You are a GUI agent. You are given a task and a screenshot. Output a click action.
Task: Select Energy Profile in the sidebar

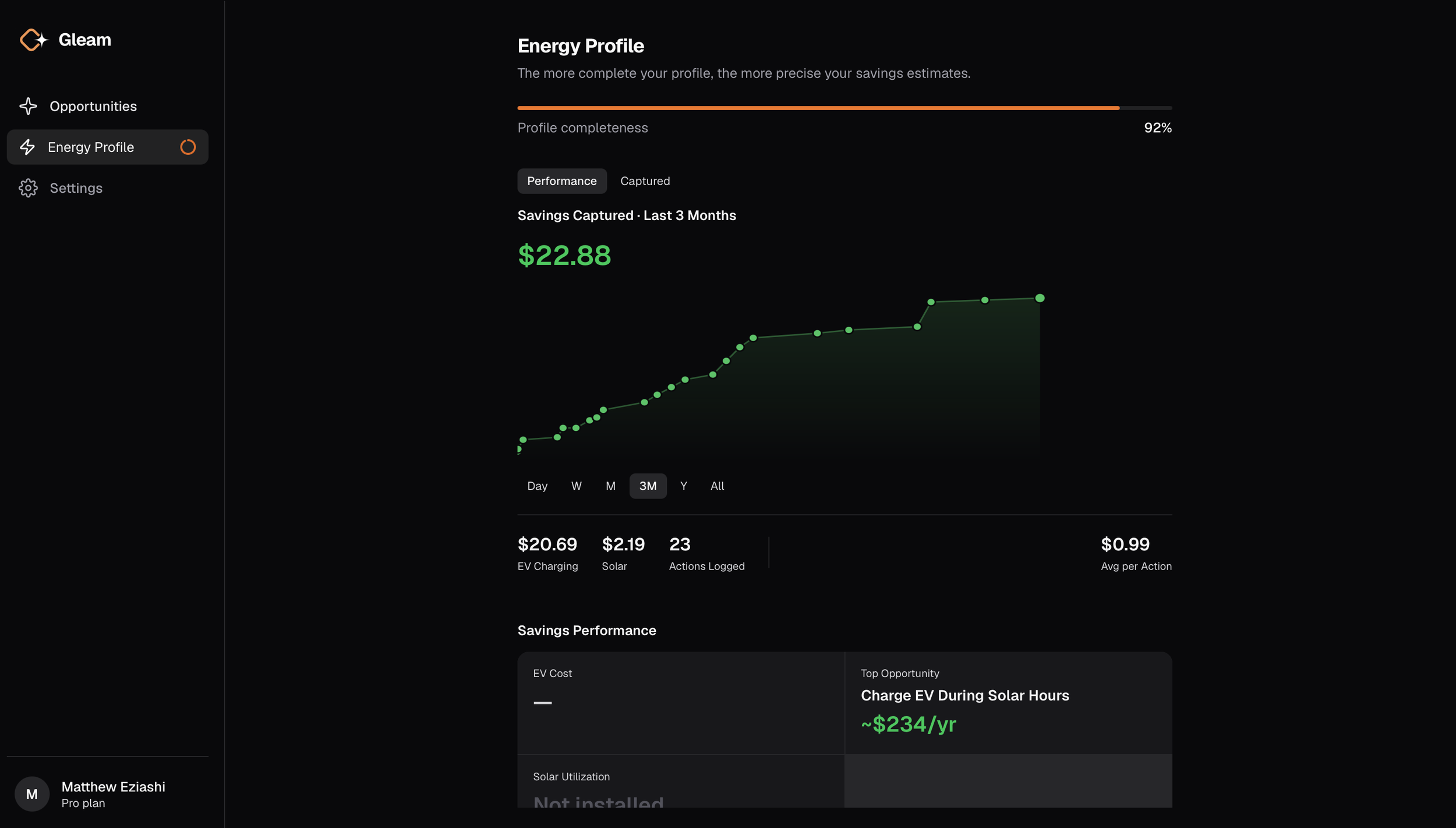[108, 147]
